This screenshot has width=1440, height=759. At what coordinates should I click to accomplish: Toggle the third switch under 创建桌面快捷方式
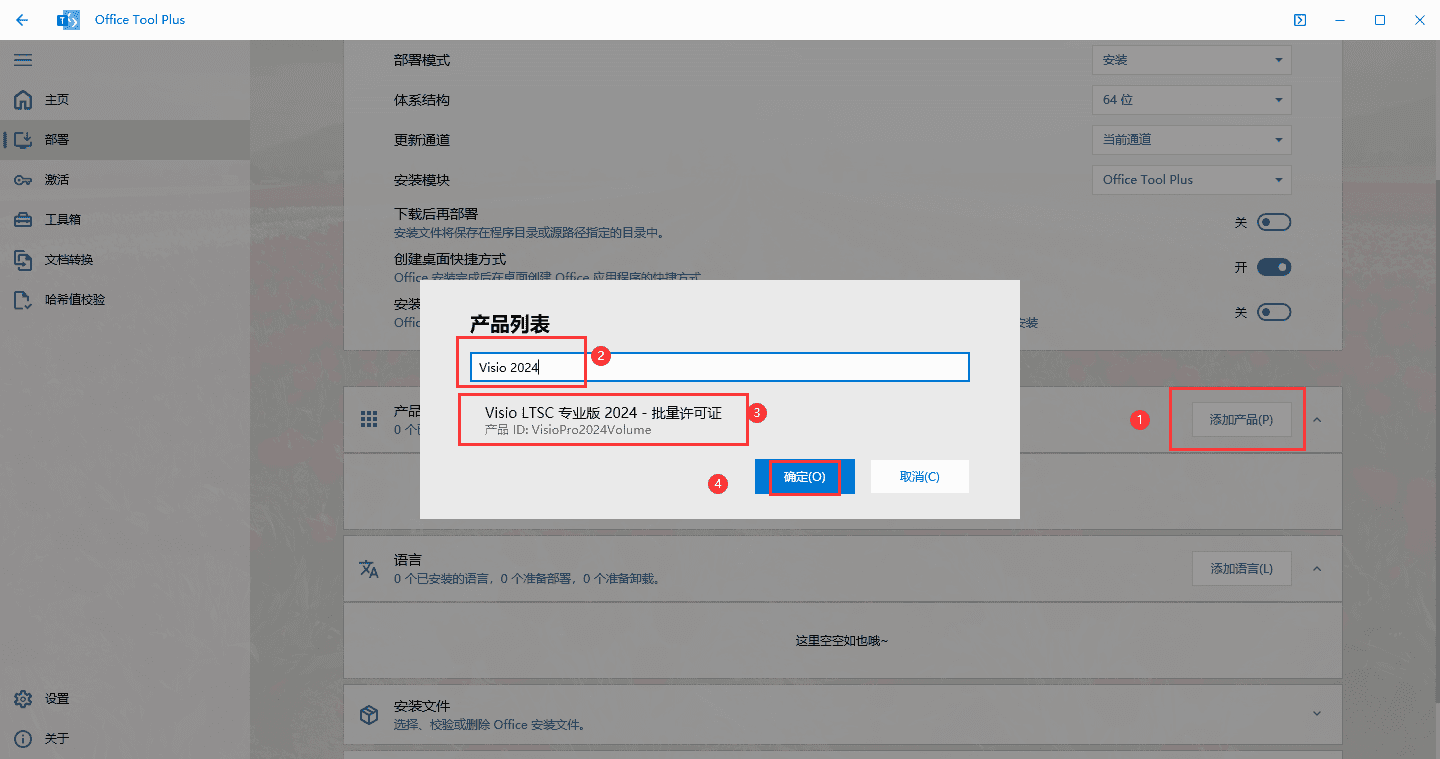click(1274, 312)
